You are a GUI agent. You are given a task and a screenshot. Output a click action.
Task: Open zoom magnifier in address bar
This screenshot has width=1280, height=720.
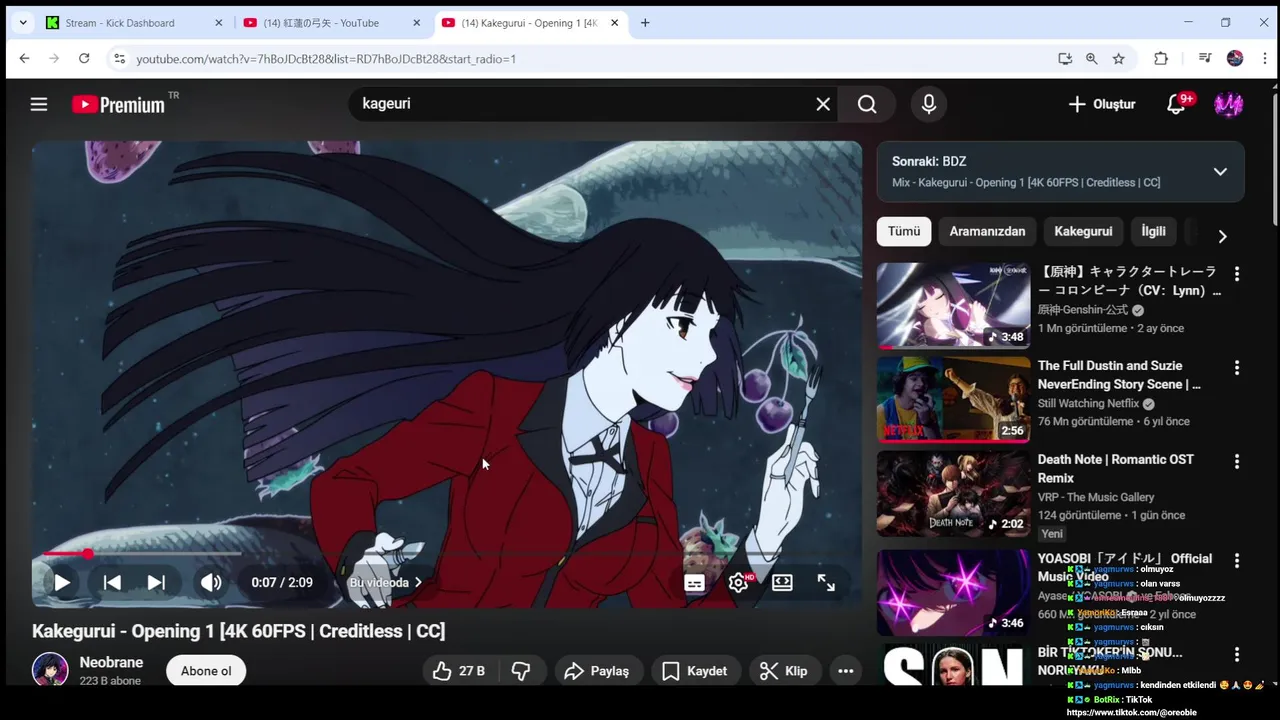click(1092, 59)
